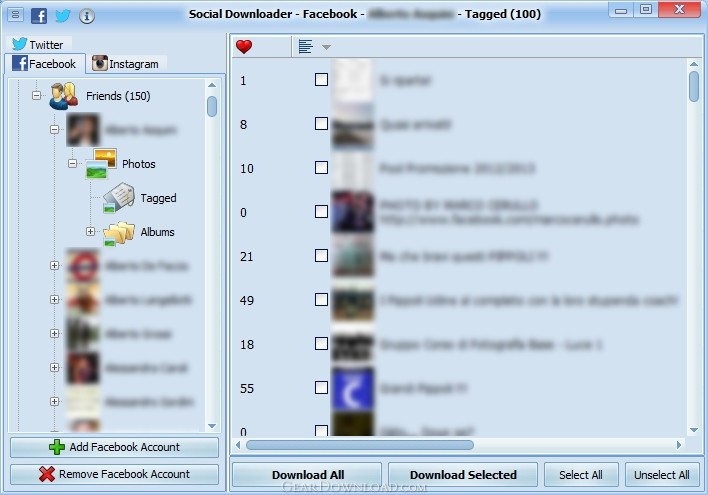Expand the fifth friend in the list
The image size is (708, 495).
point(55,368)
